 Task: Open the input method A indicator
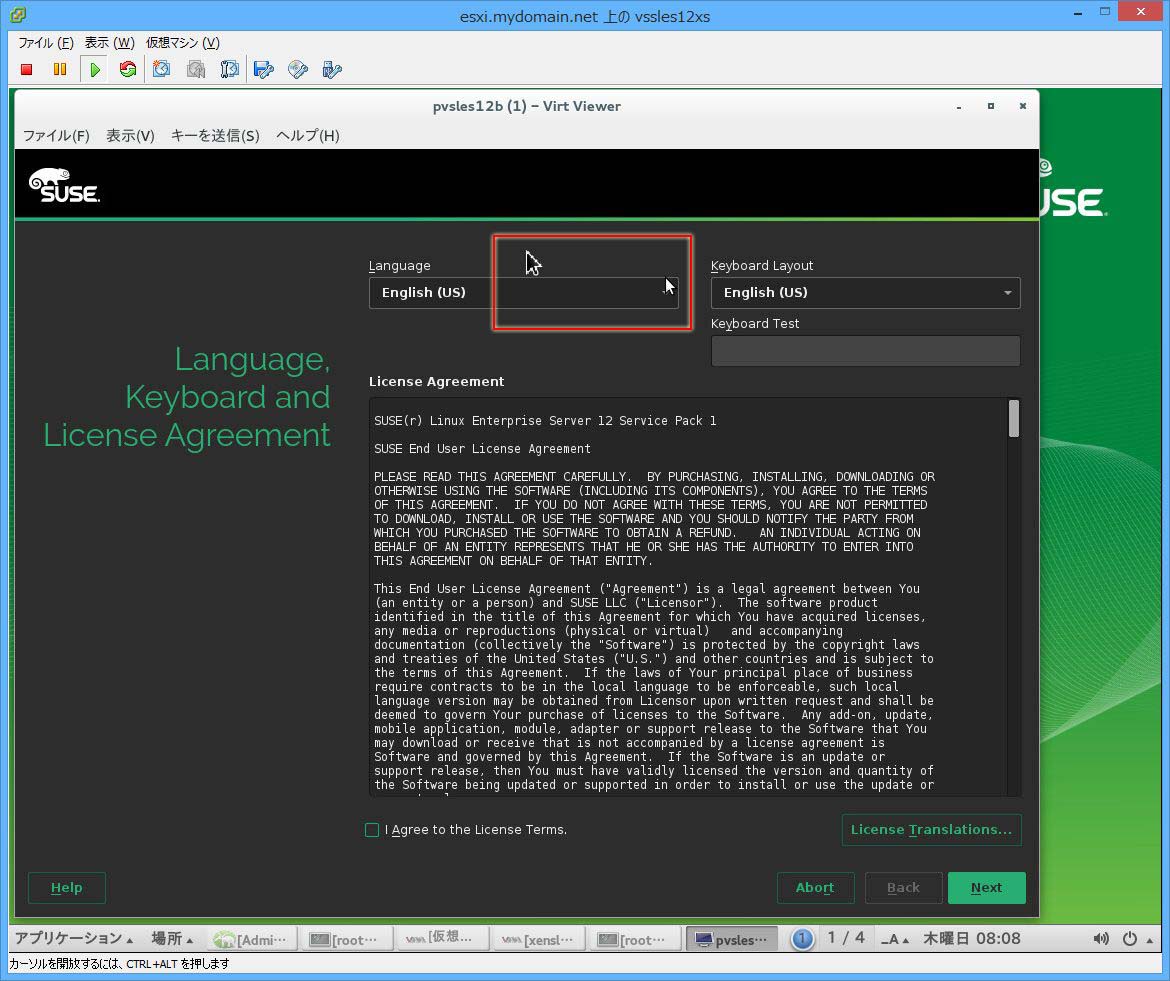(x=894, y=938)
